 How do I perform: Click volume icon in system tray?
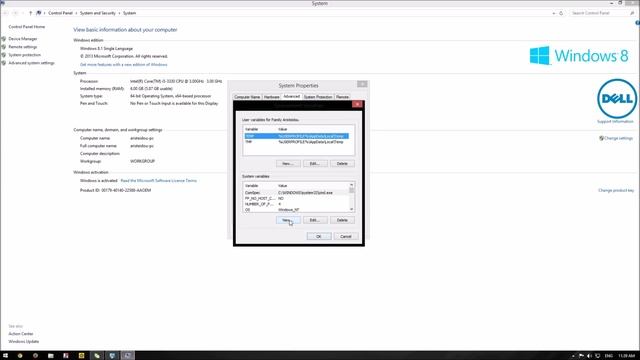tap(589, 356)
